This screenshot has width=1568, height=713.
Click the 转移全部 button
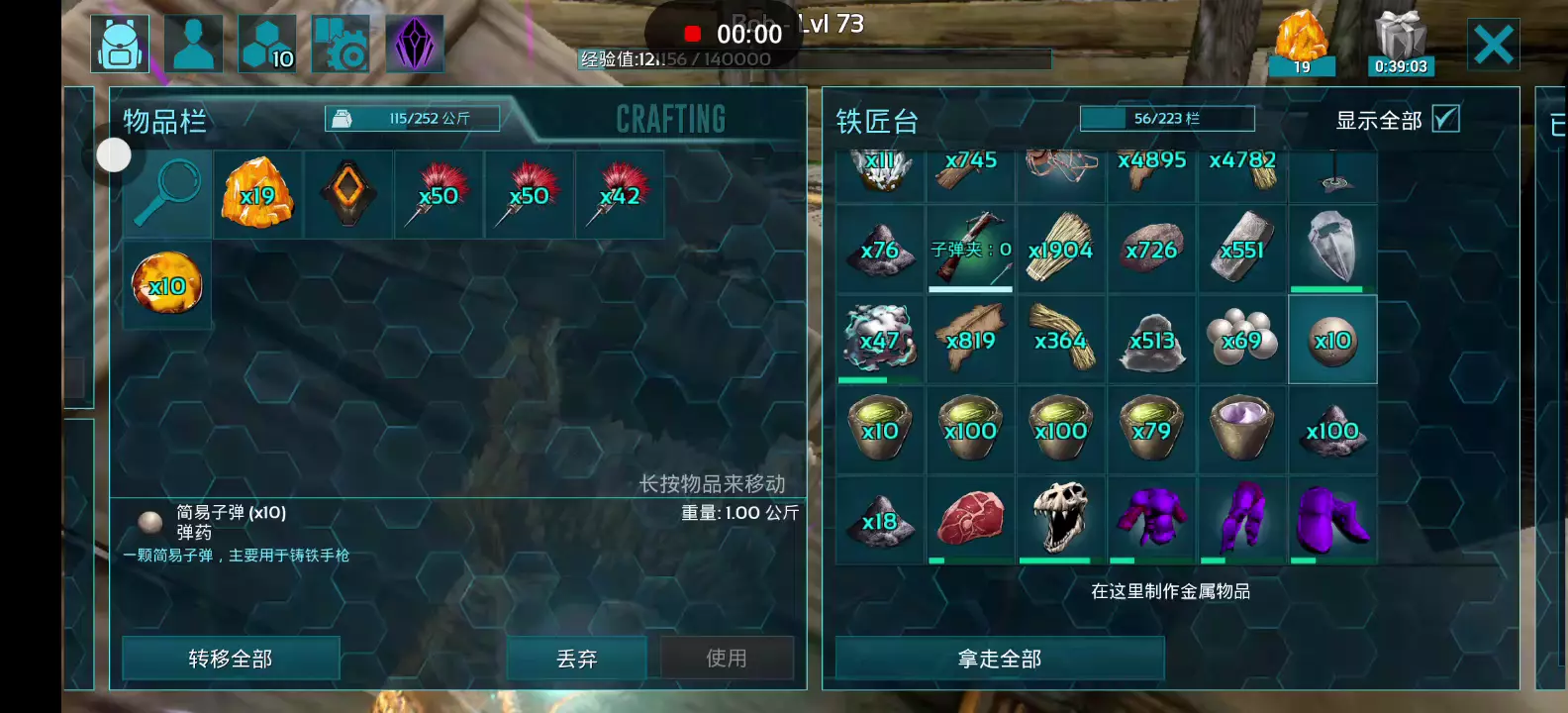click(231, 659)
